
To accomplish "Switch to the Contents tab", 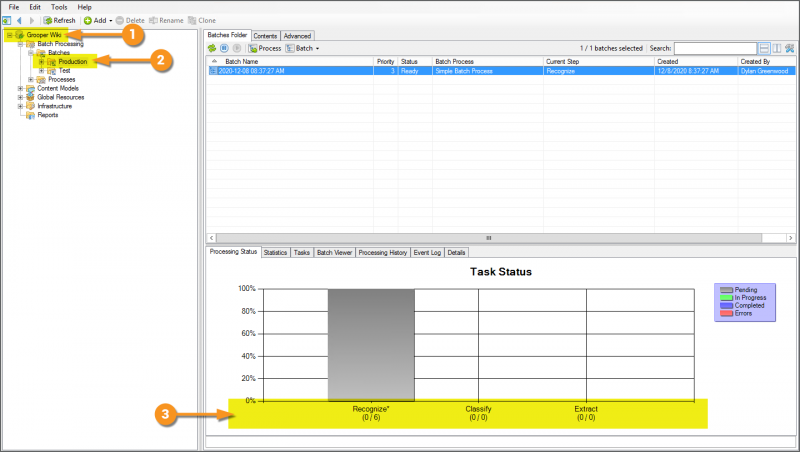I will coord(265,36).
